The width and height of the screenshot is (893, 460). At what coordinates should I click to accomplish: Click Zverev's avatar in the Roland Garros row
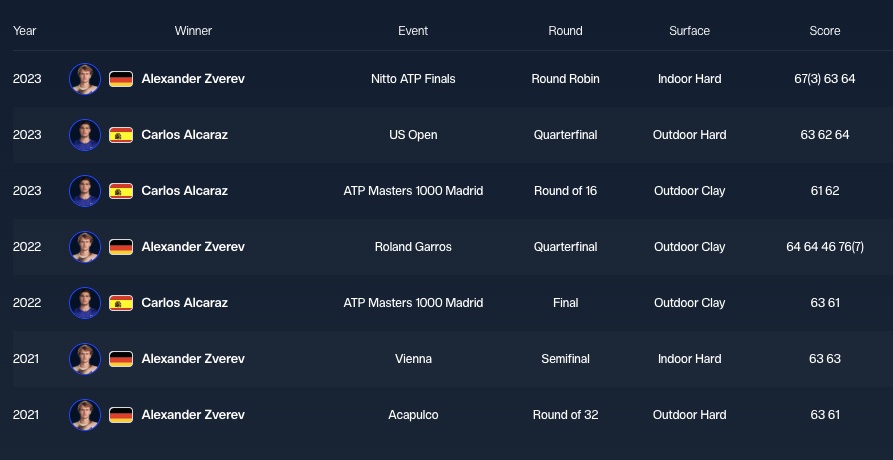click(85, 247)
